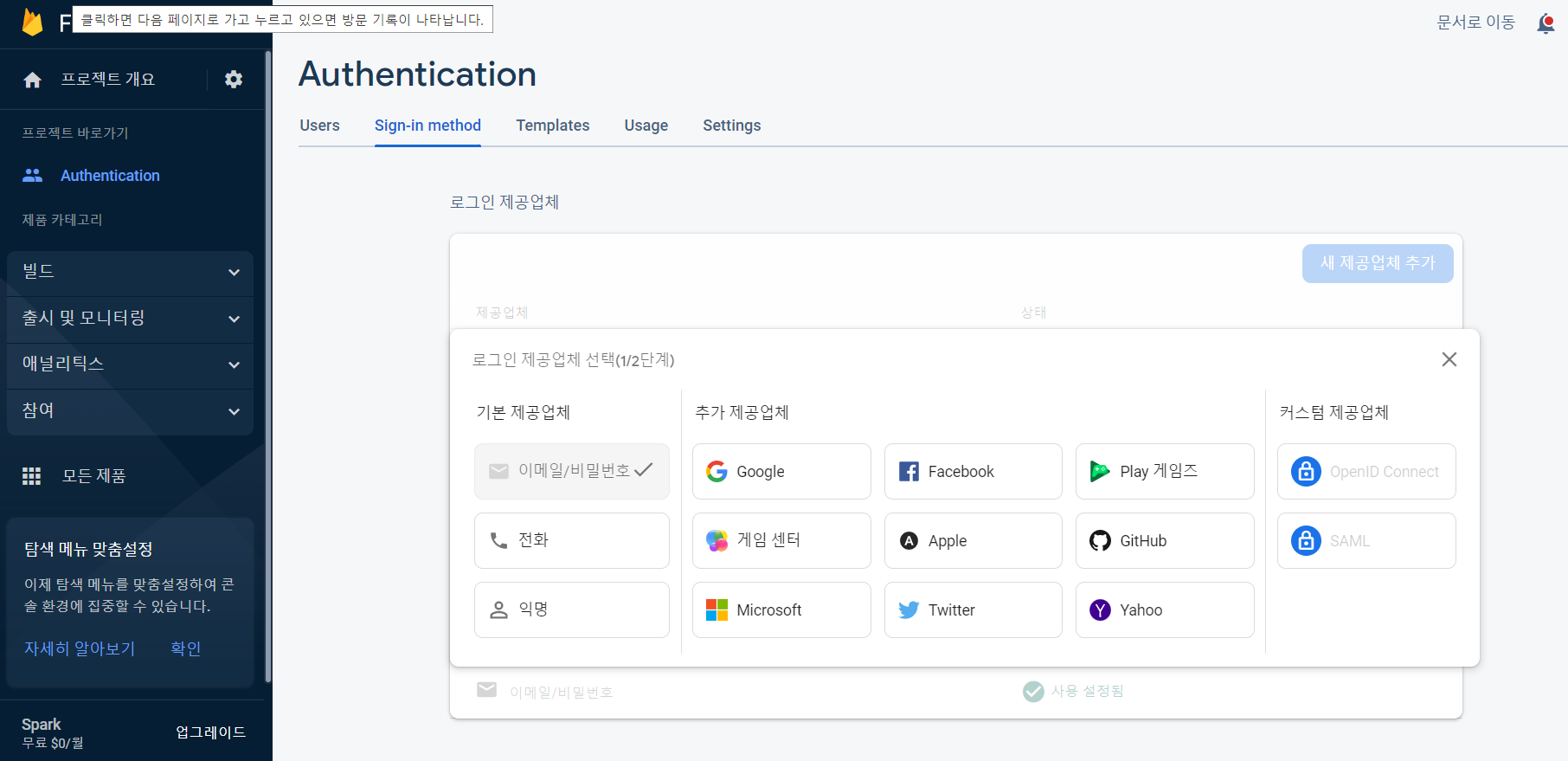Image resolution: width=1568 pixels, height=761 pixels.
Task: Click the Play Games logo icon
Action: (x=1100, y=471)
